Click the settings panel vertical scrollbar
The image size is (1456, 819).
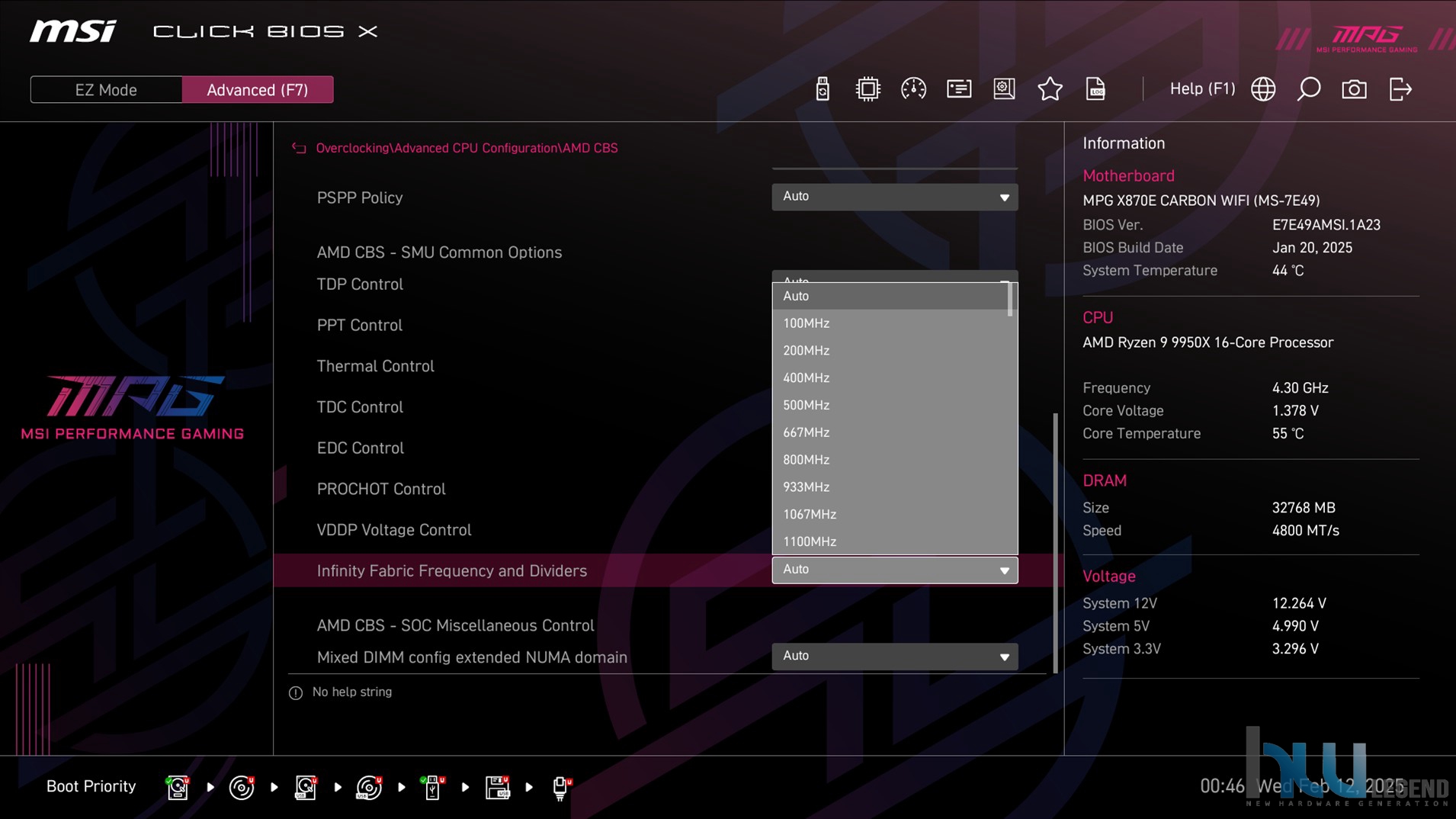coord(1056,543)
